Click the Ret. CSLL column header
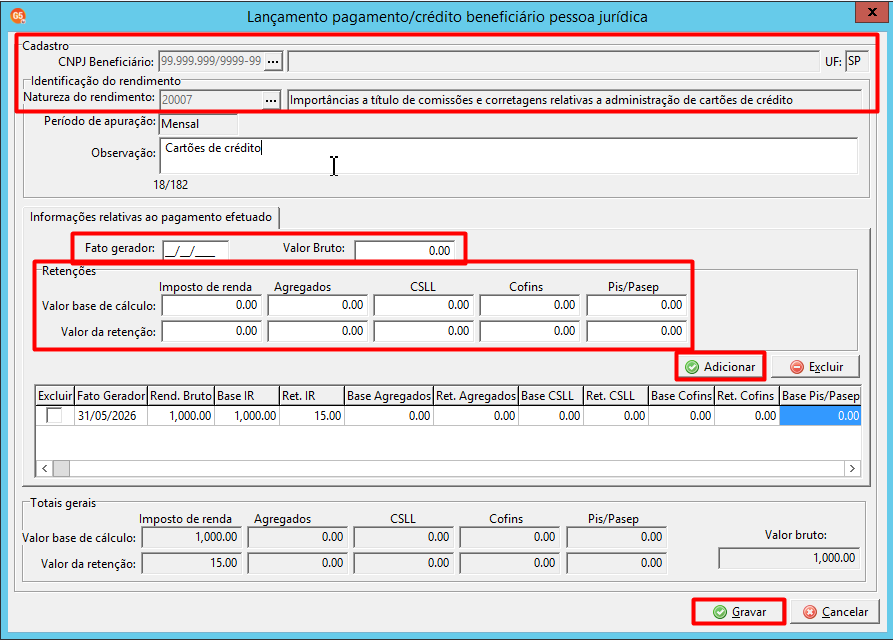 616,396
